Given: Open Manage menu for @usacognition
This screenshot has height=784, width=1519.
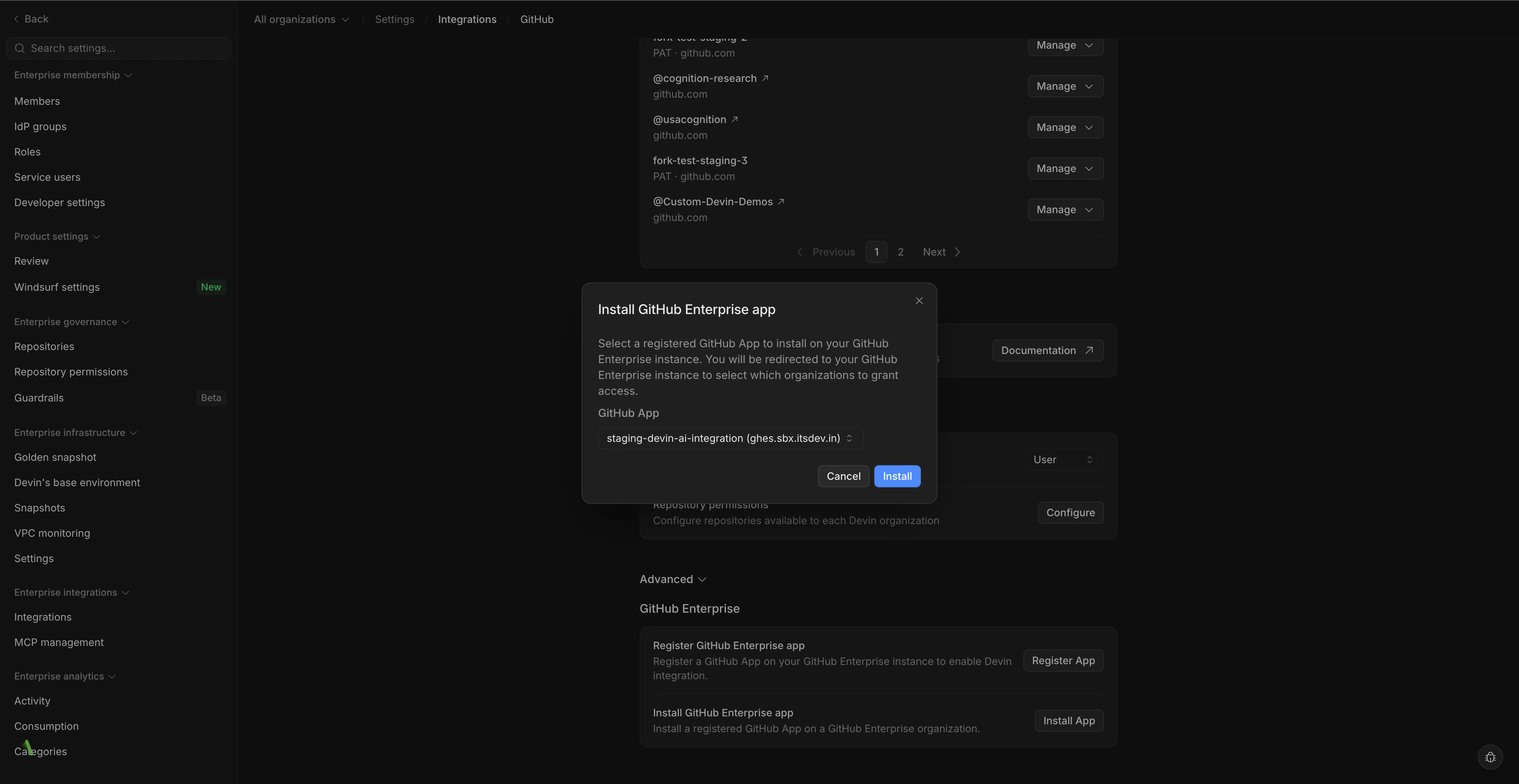Looking at the screenshot, I should coord(1065,127).
